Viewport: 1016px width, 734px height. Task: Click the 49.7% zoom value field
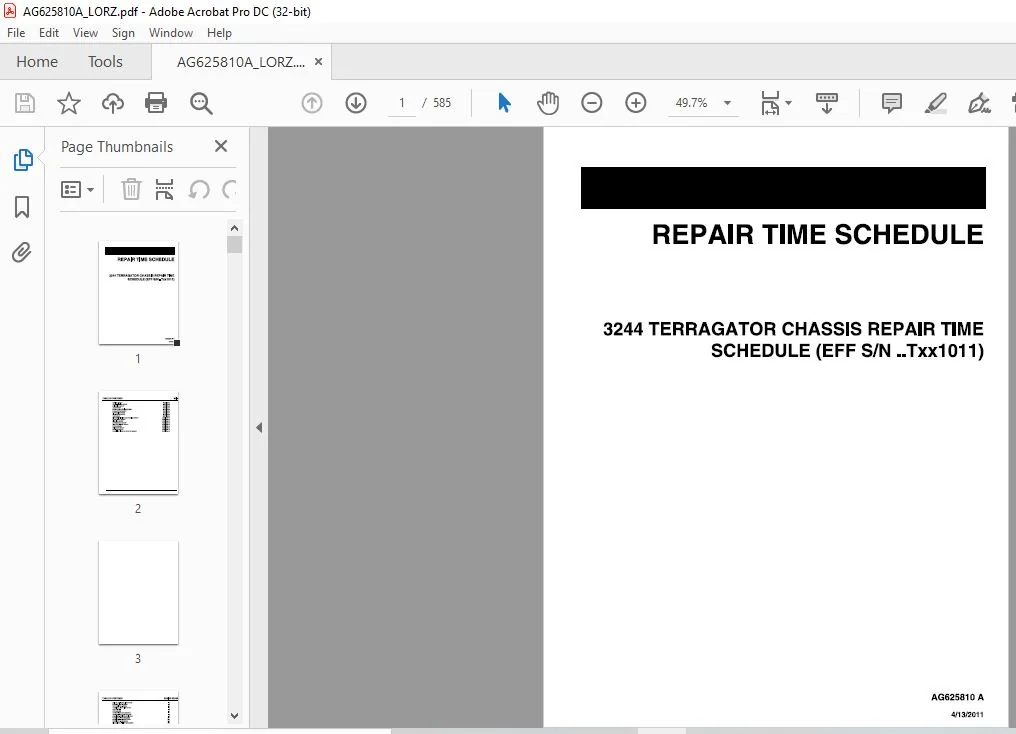click(x=691, y=103)
